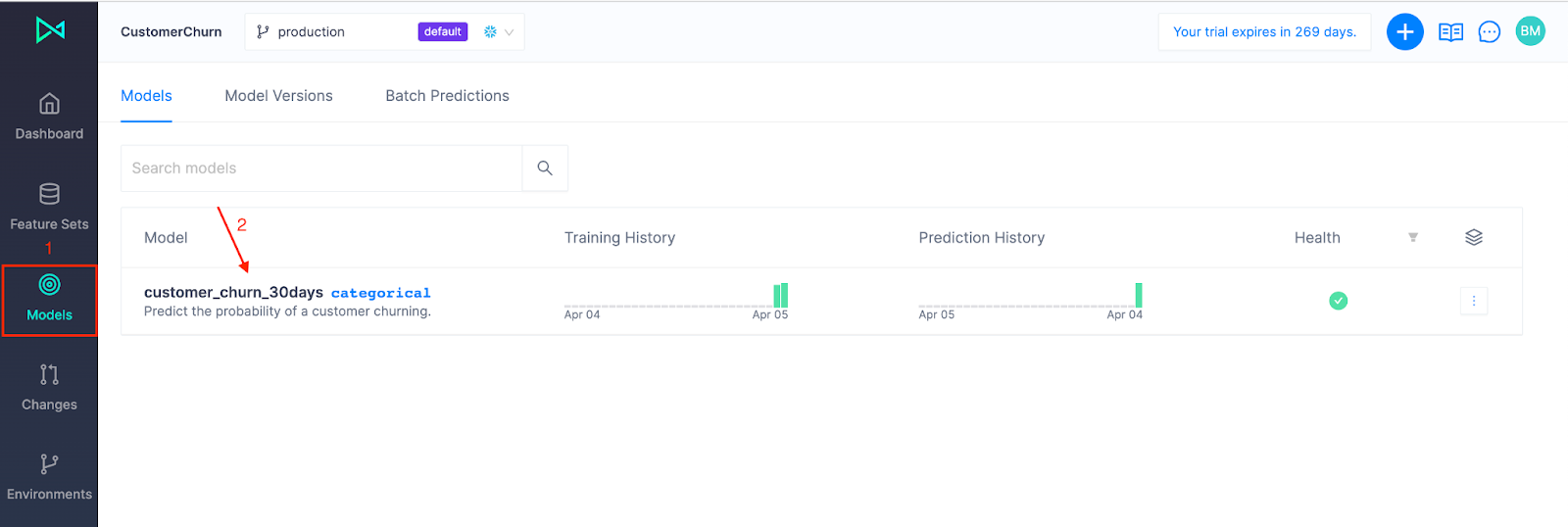The image size is (1568, 527).
Task: Open the Changes sidebar section
Action: click(49, 386)
